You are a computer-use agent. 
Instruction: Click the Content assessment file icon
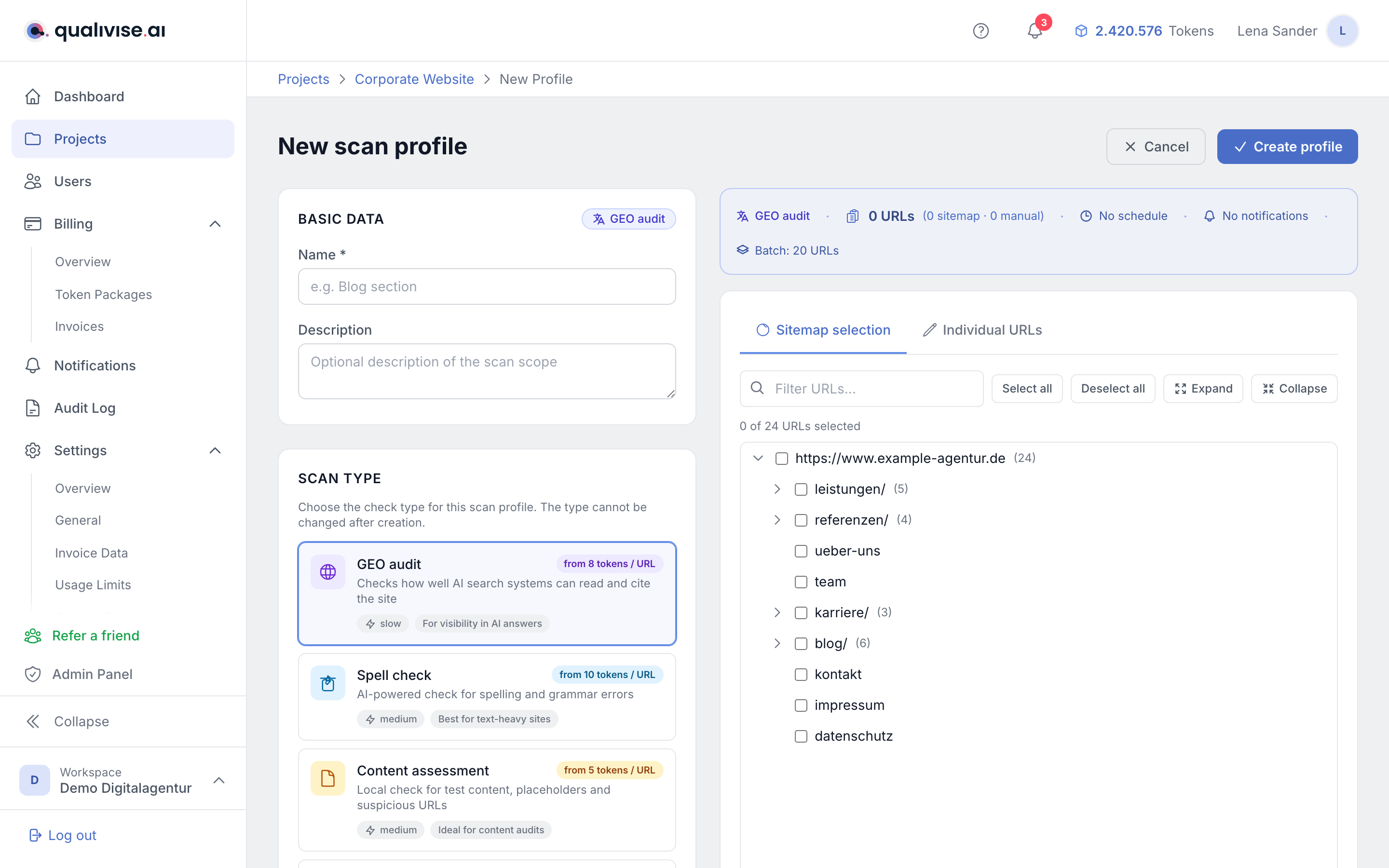(x=328, y=778)
